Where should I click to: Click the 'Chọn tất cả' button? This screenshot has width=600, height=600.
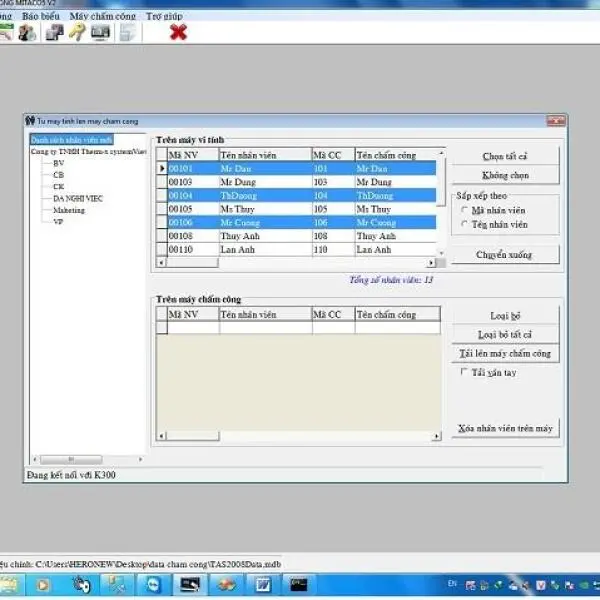click(504, 157)
